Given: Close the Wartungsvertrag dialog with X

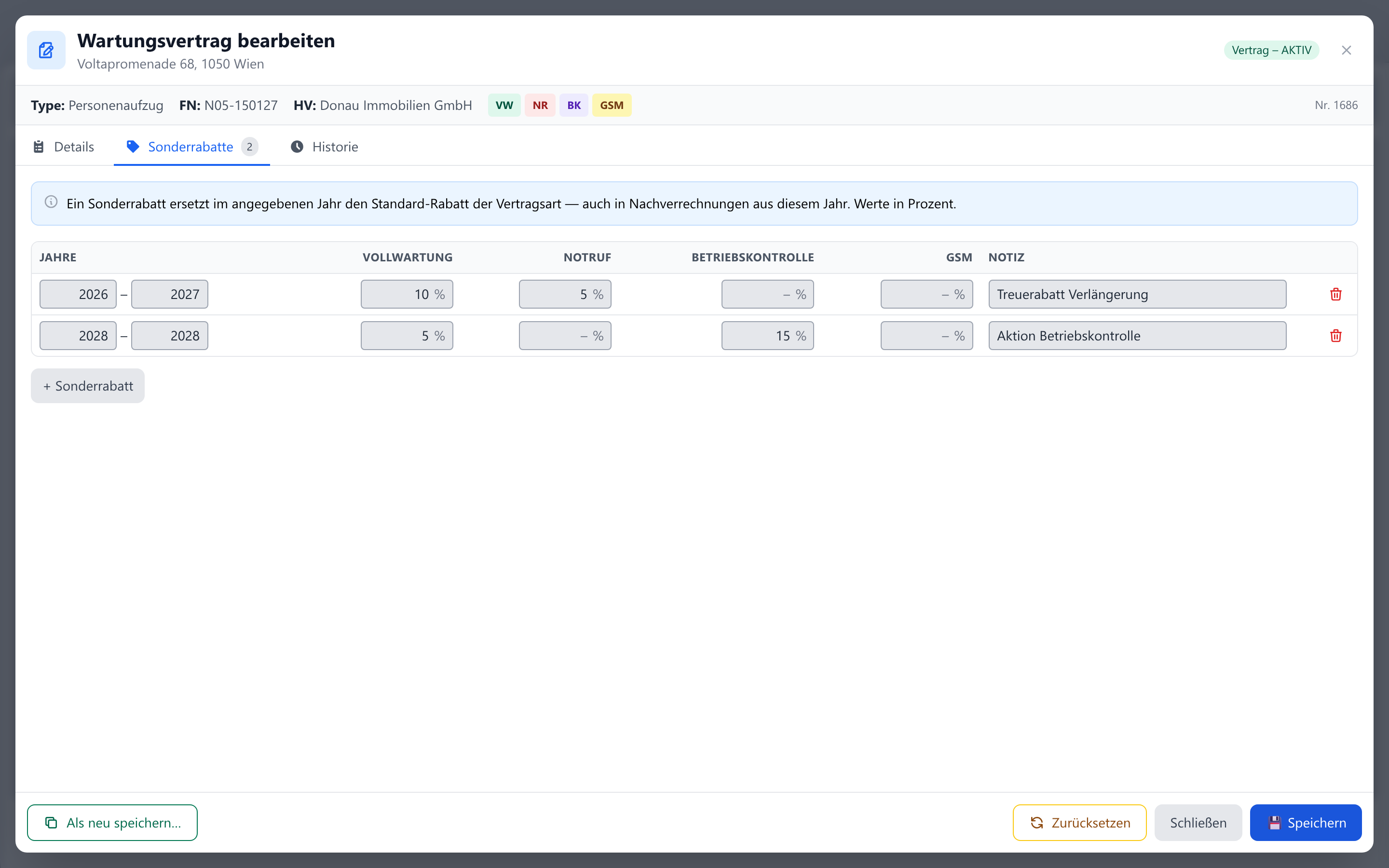Looking at the screenshot, I should point(1346,51).
